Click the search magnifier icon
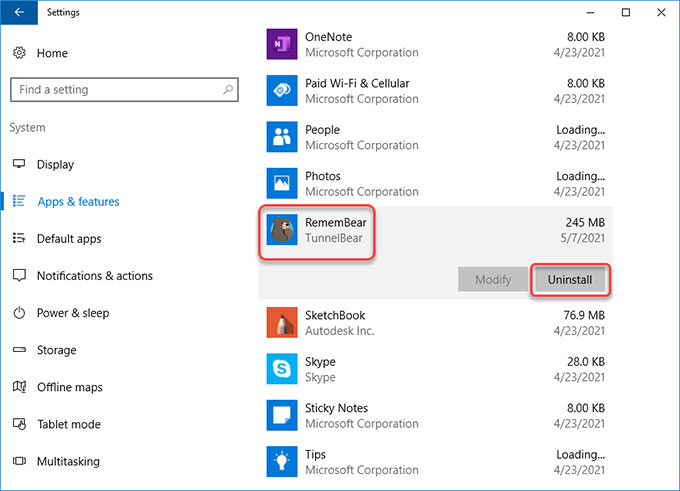680x491 pixels. pyautogui.click(x=228, y=90)
